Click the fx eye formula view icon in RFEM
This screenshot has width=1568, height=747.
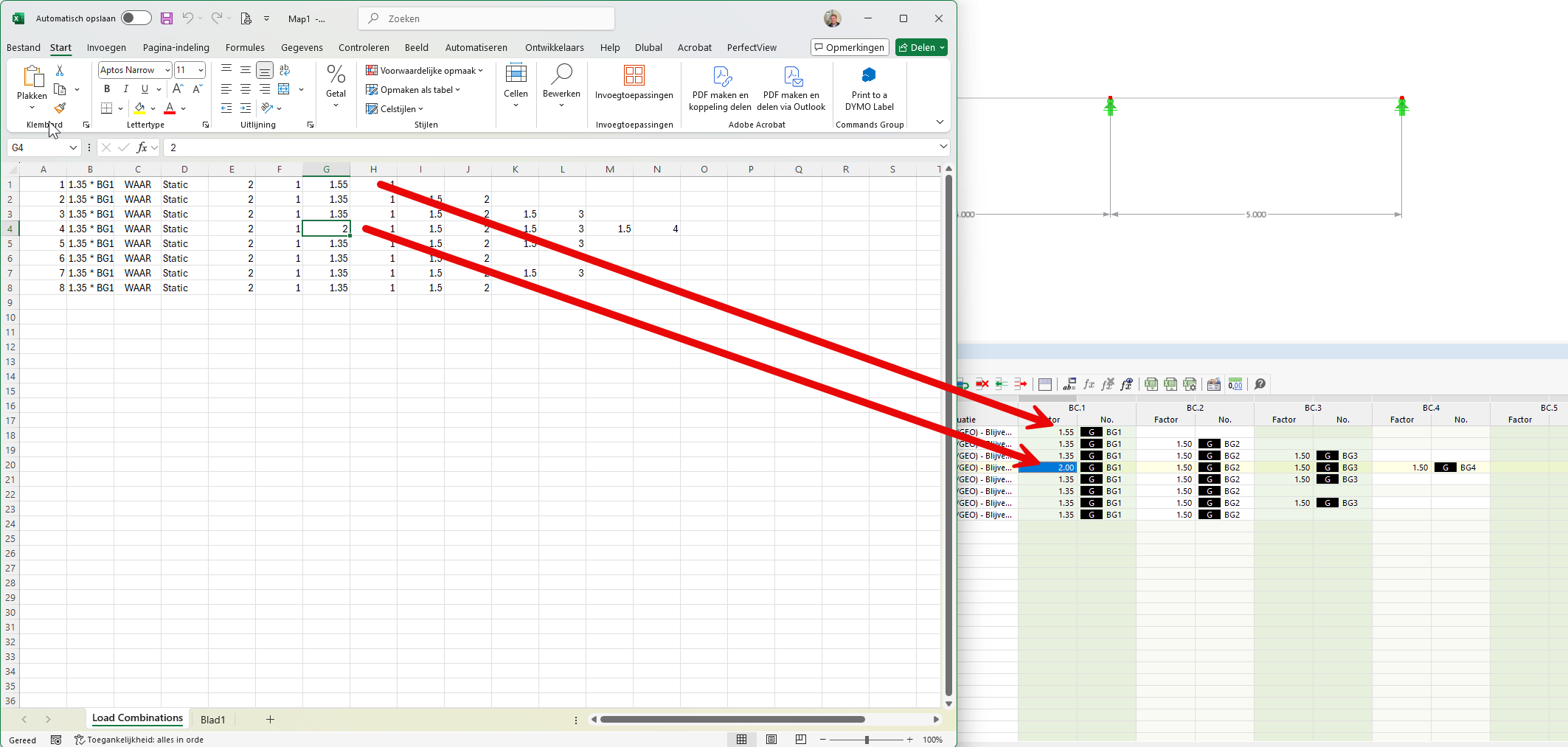pyautogui.click(x=1126, y=384)
